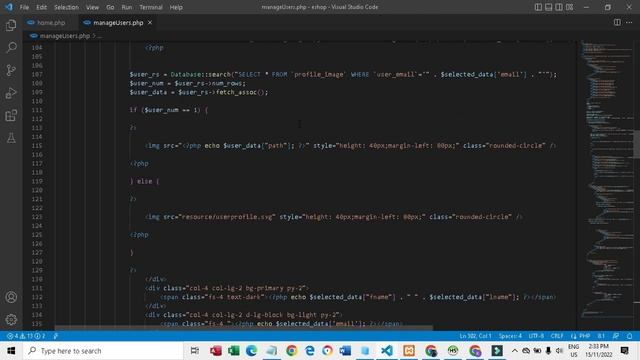
Task: Close the manageUsers.php tab
Action: [x=150, y=22]
